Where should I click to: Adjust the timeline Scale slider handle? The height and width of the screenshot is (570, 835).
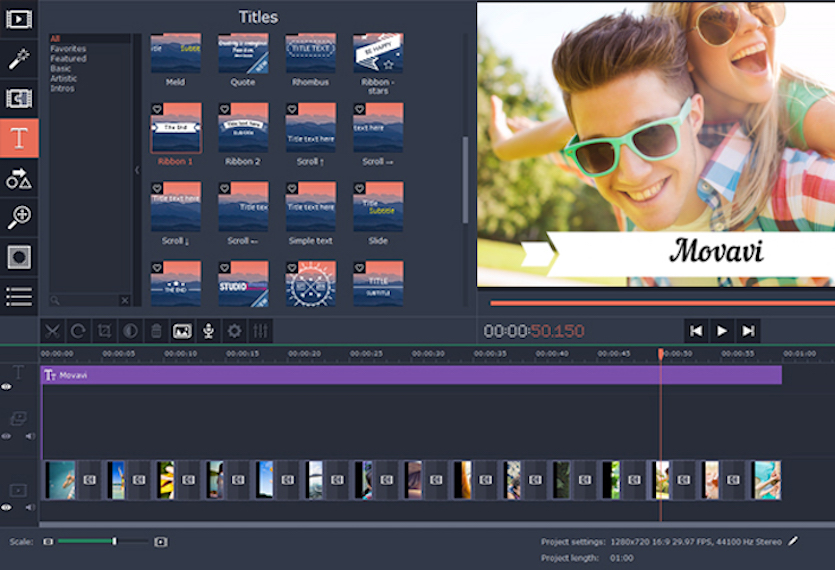click(x=114, y=541)
